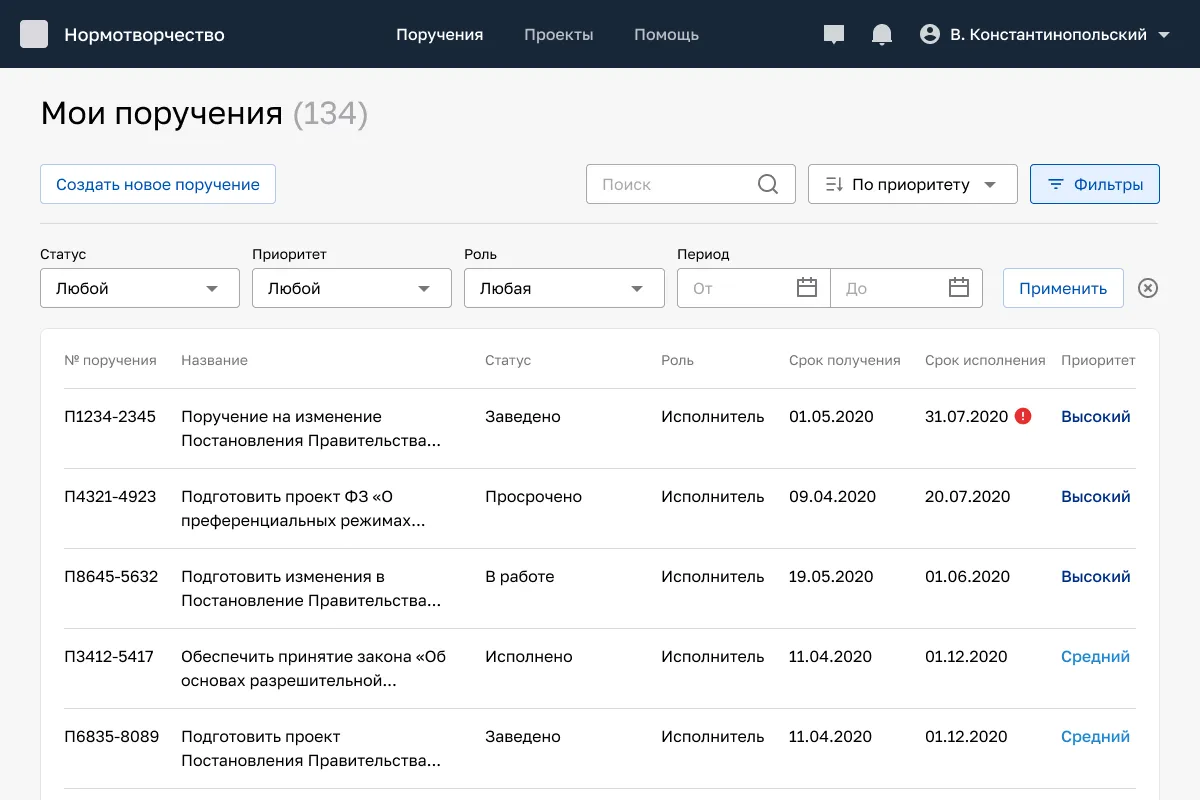Focus the Поиск search field

690,184
